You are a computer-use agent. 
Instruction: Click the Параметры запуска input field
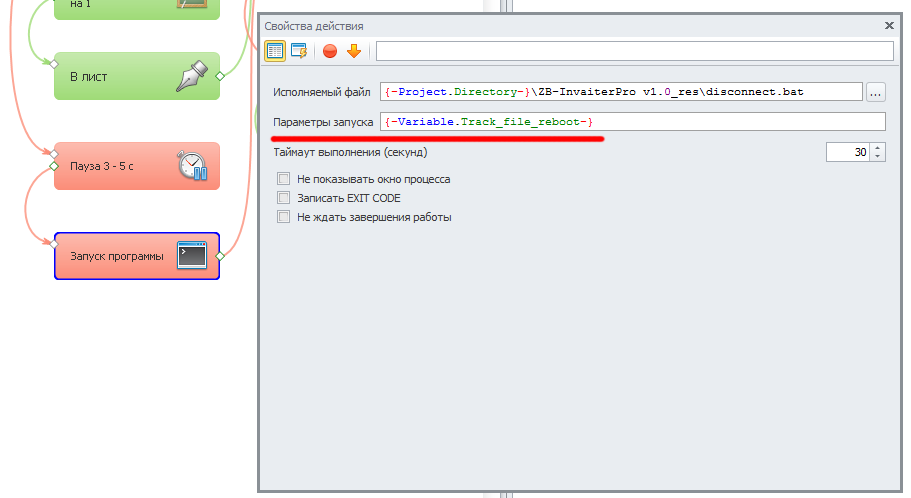(x=633, y=121)
